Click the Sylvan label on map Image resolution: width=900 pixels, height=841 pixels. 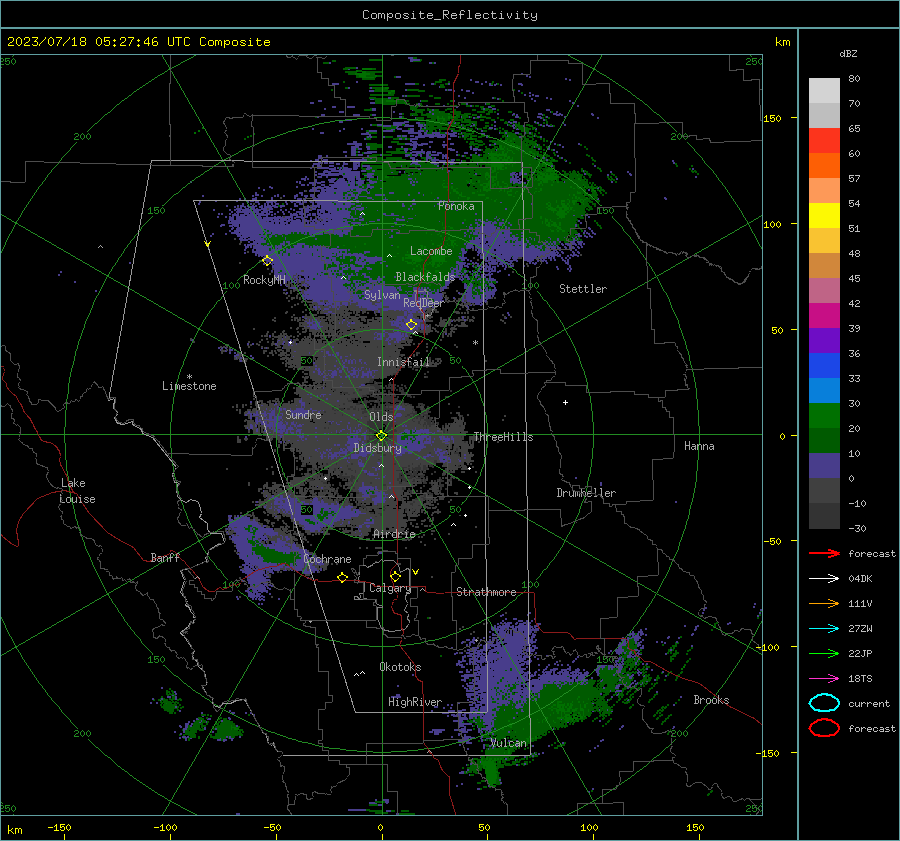382,295
